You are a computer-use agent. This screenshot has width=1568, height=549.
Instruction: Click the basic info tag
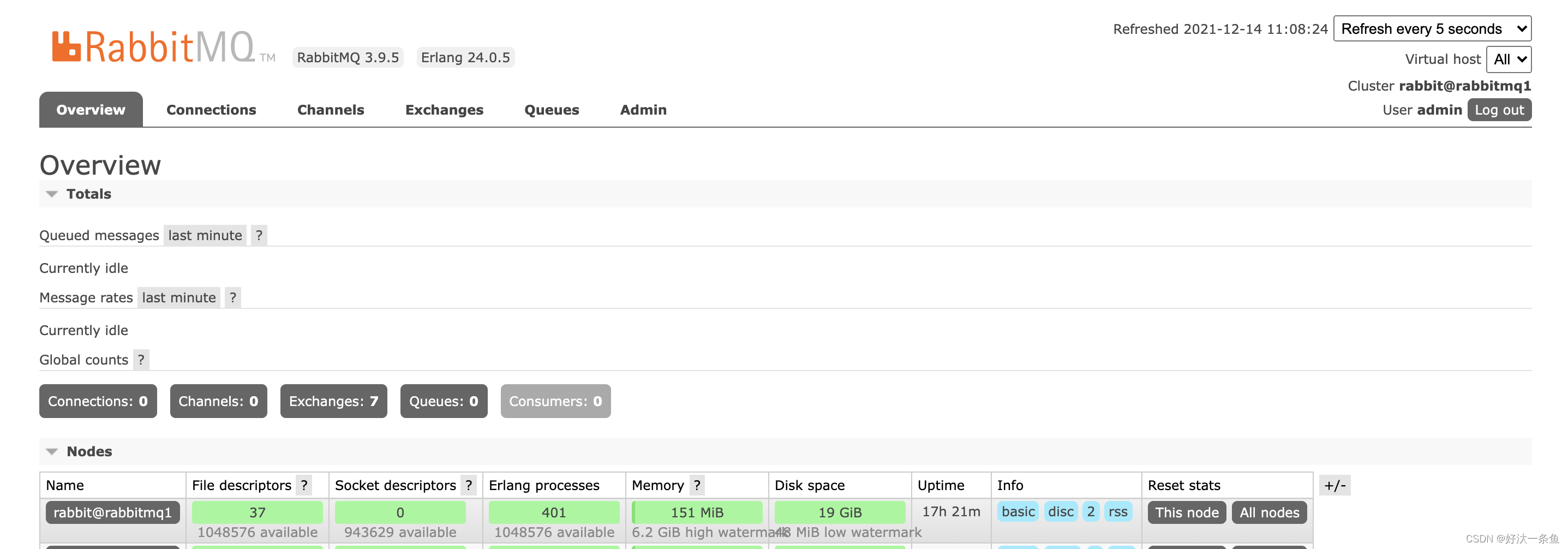[1019, 511]
